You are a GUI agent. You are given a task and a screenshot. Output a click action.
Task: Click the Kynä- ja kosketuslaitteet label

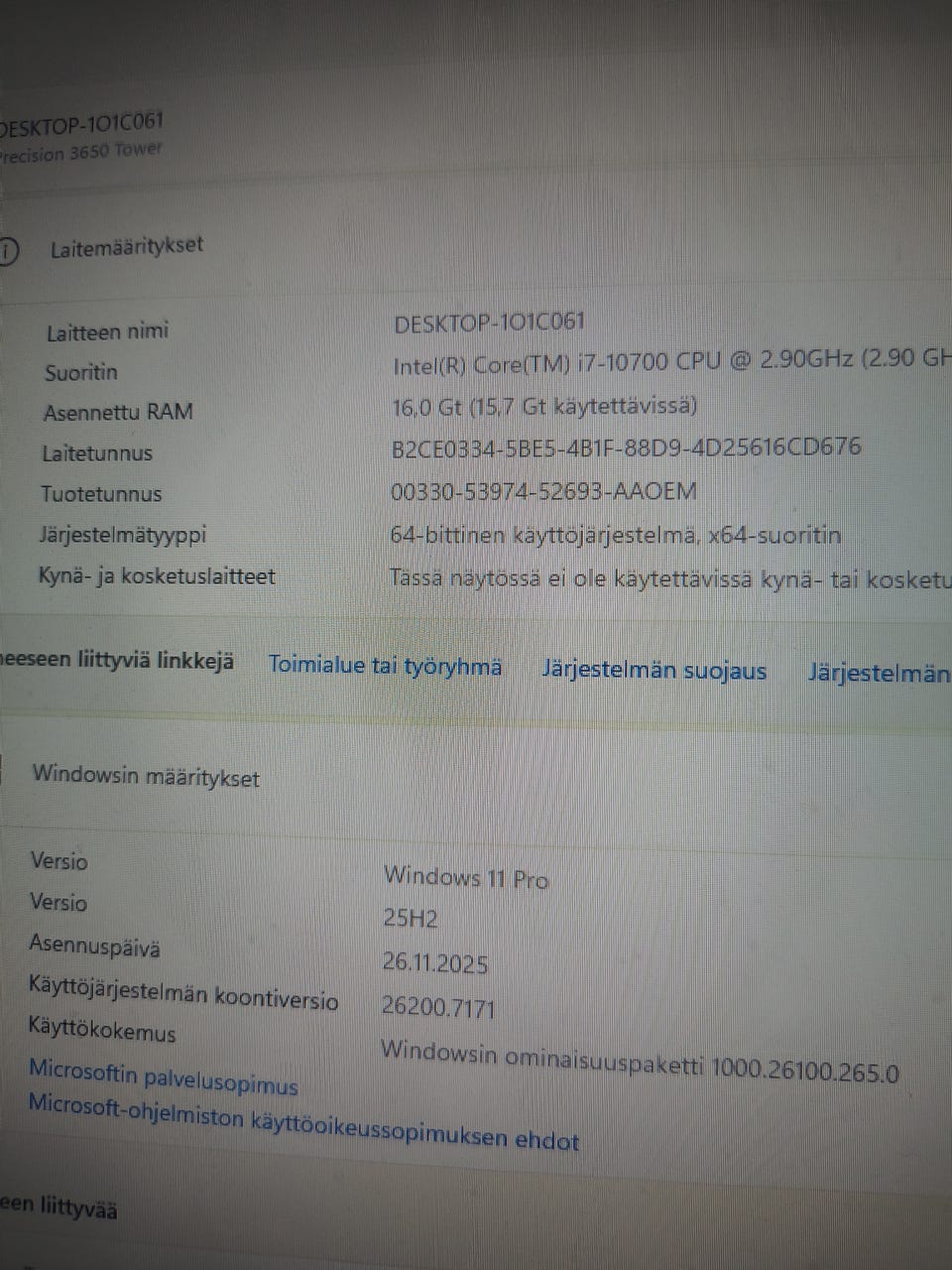[x=157, y=576]
